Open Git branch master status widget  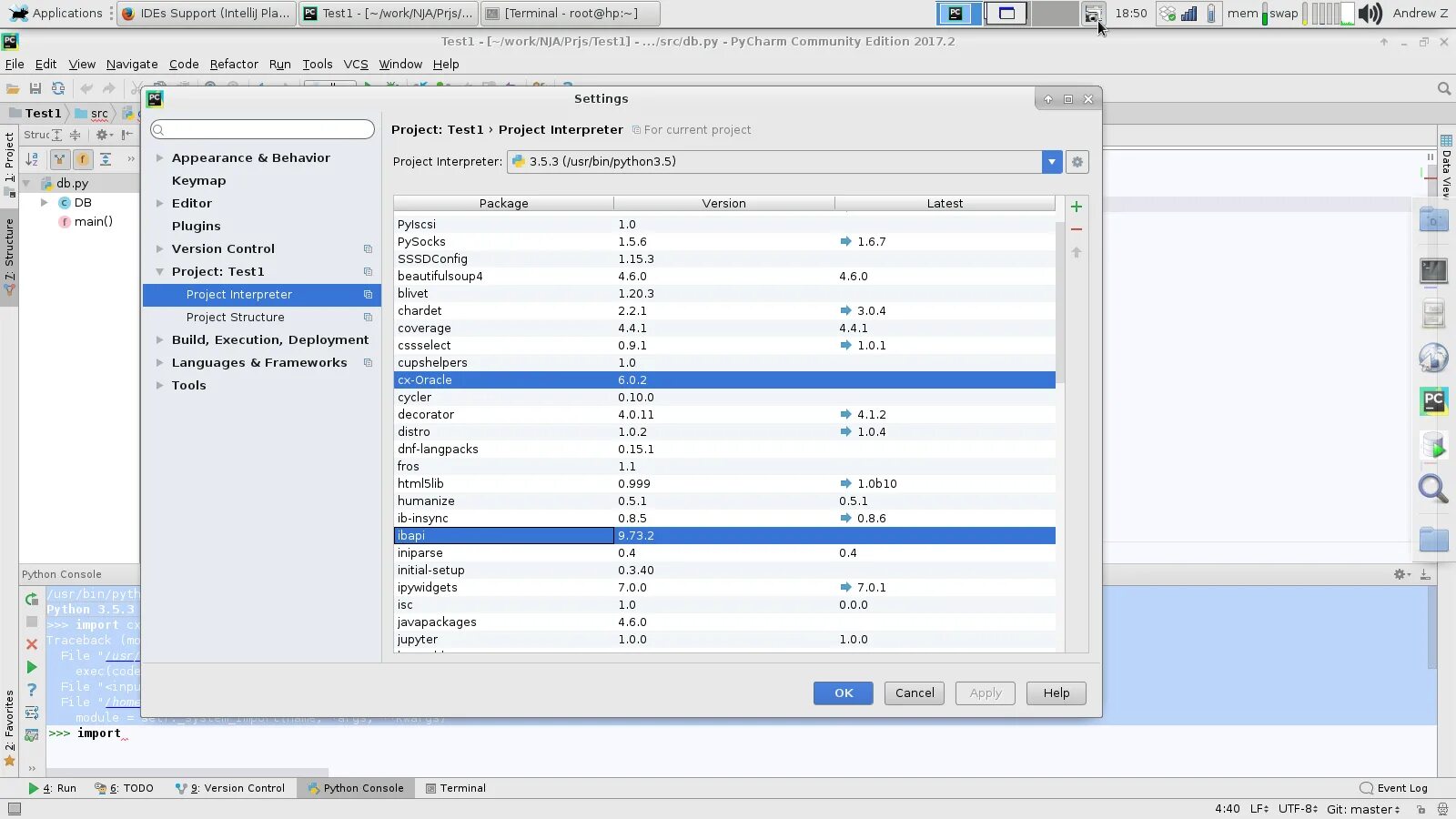coord(1363,809)
